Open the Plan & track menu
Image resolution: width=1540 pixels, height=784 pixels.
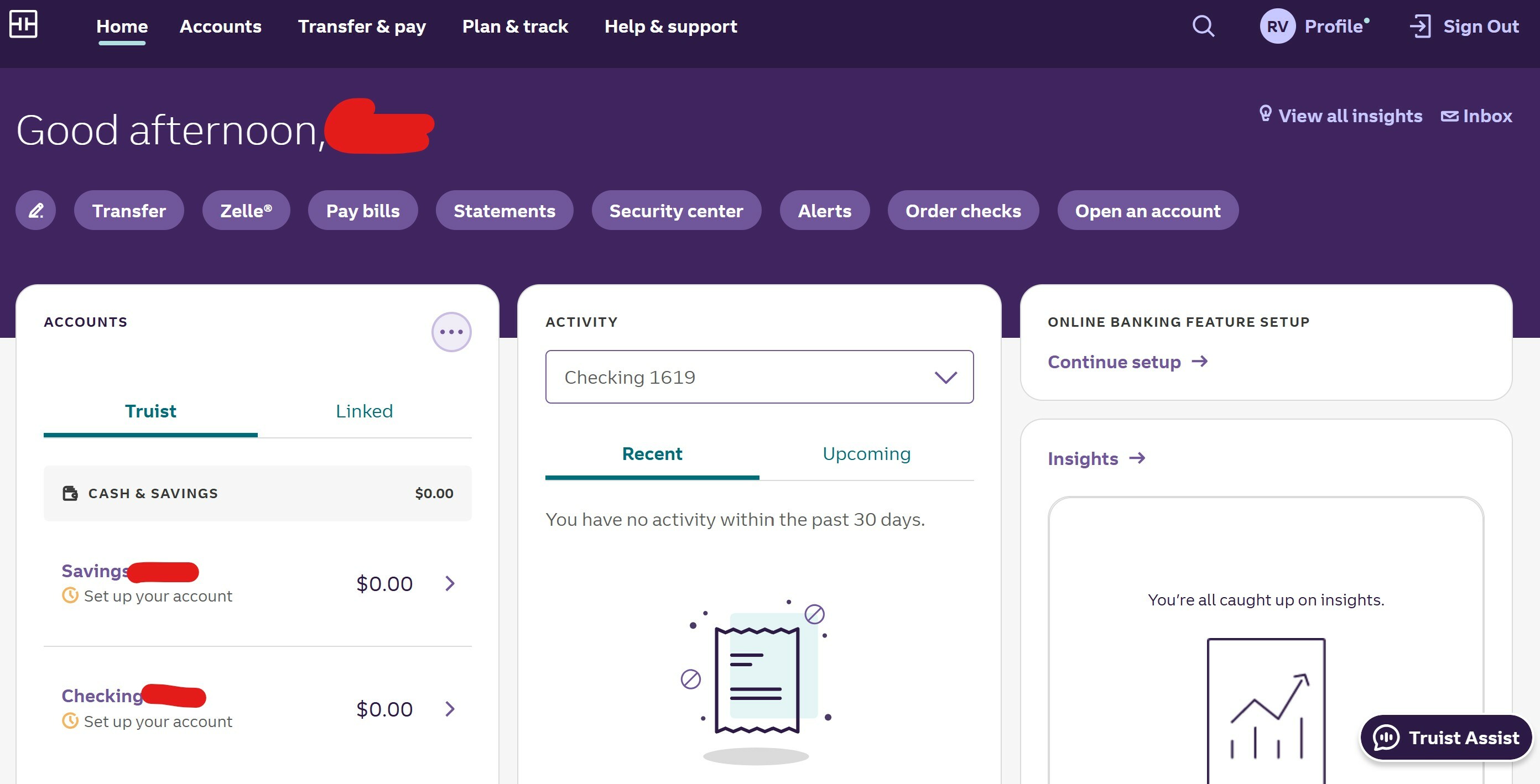point(515,27)
